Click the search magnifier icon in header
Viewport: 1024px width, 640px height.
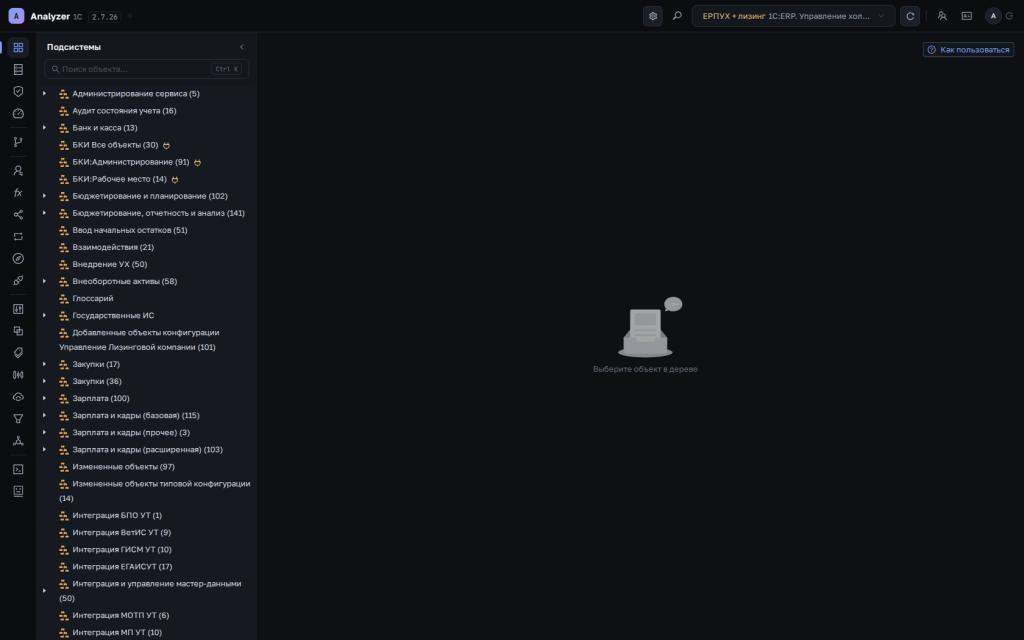point(677,16)
